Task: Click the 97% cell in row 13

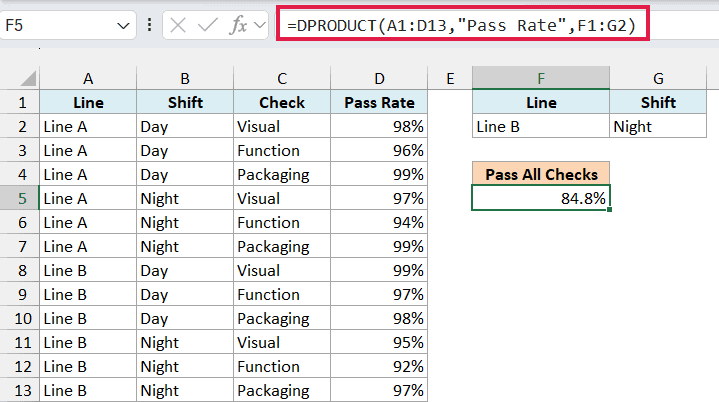Action: (x=379, y=391)
